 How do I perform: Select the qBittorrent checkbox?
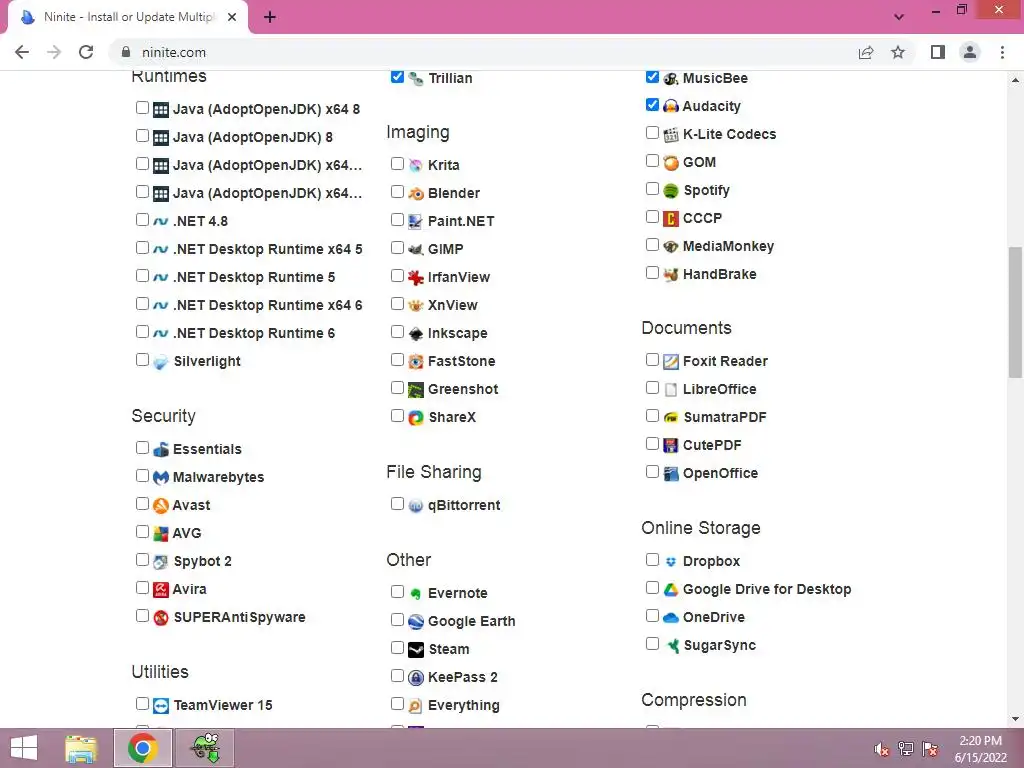pos(397,504)
